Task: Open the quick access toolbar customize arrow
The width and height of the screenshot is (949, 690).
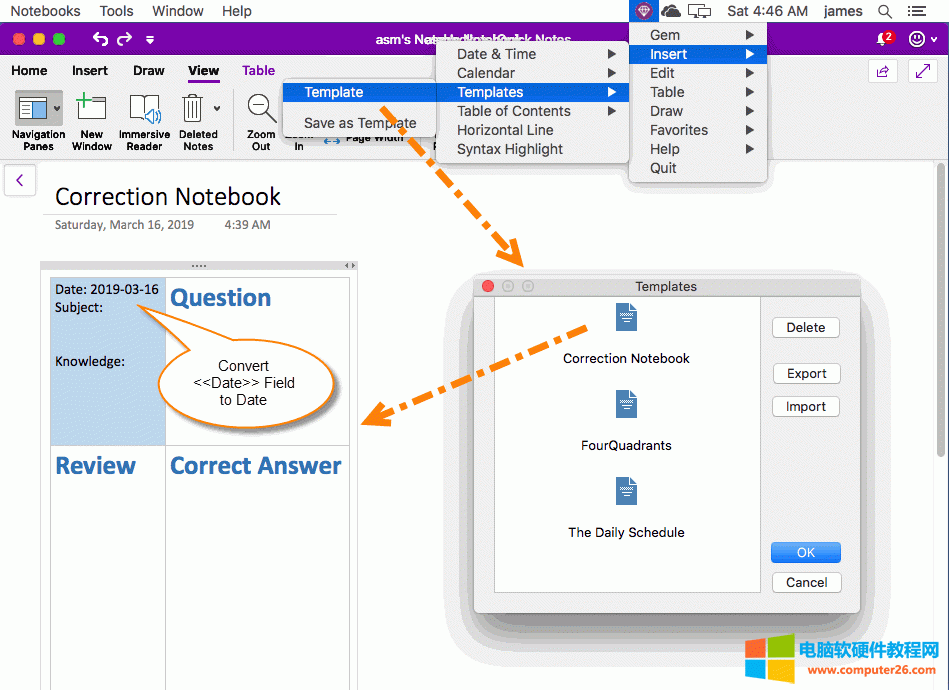Action: 150,40
